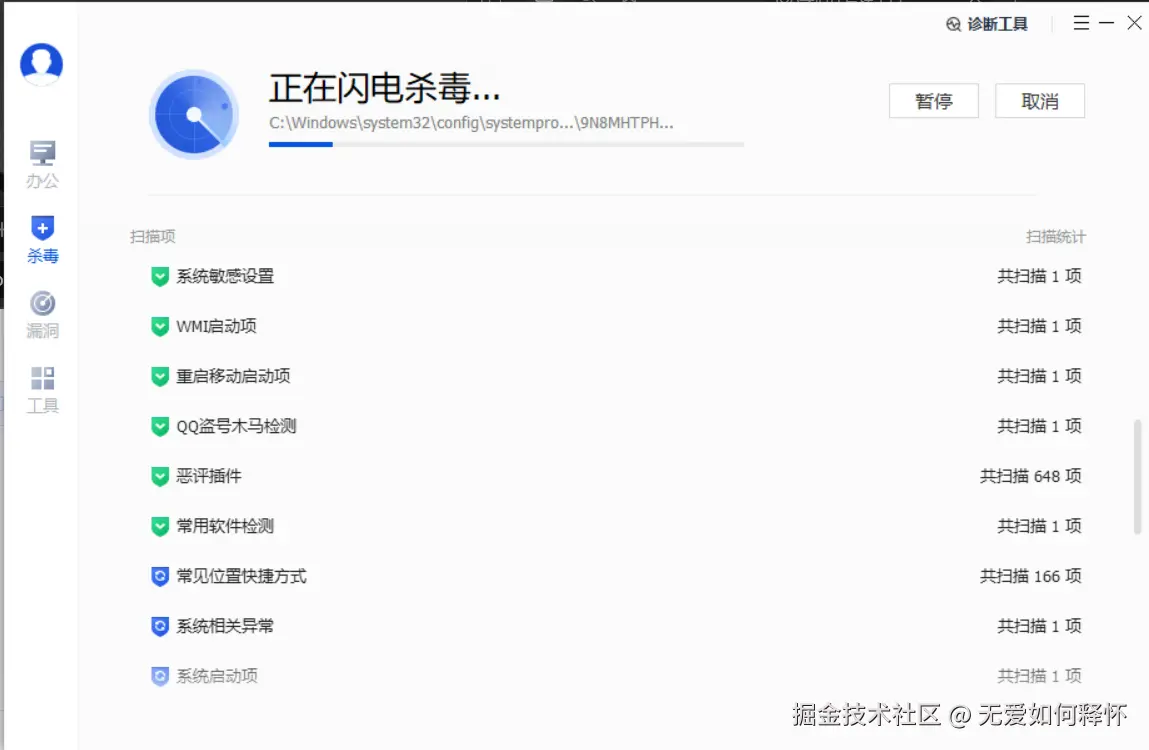This screenshot has height=750, width=1149.
Task: Click the 扫描统计 column header
Action: click(x=1056, y=237)
